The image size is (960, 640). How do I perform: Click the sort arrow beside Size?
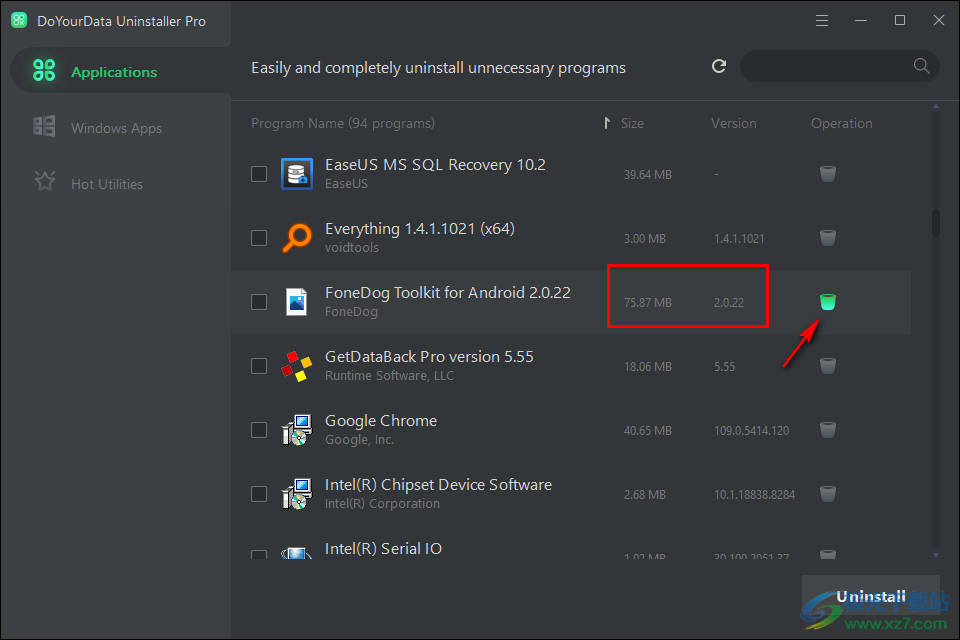(x=607, y=123)
